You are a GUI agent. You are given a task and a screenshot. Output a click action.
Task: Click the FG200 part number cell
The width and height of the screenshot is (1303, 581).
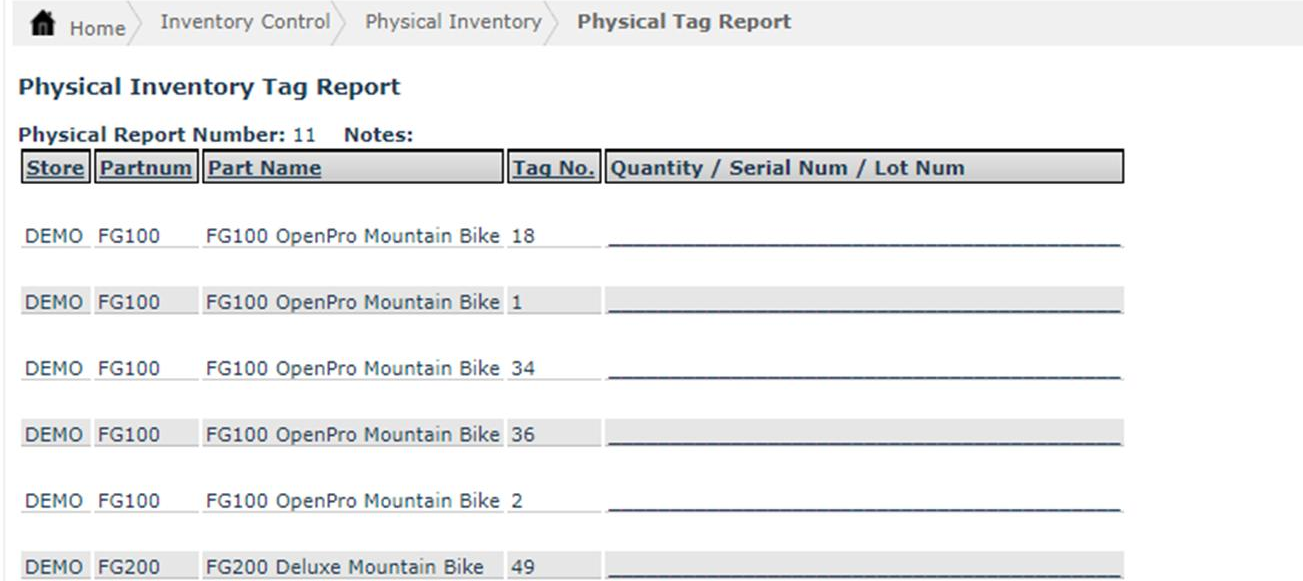tap(128, 567)
